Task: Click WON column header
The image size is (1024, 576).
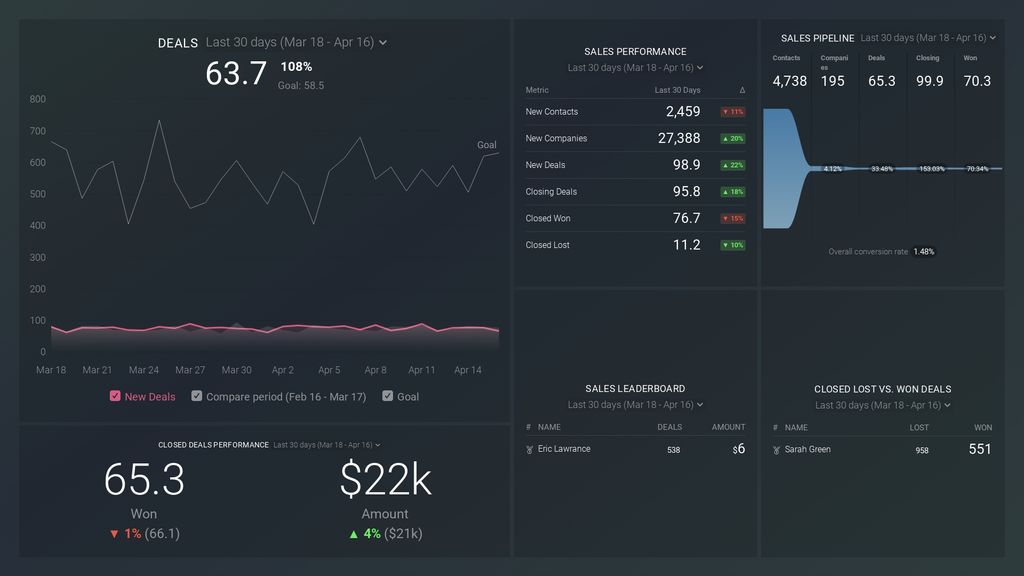Action: (x=983, y=428)
